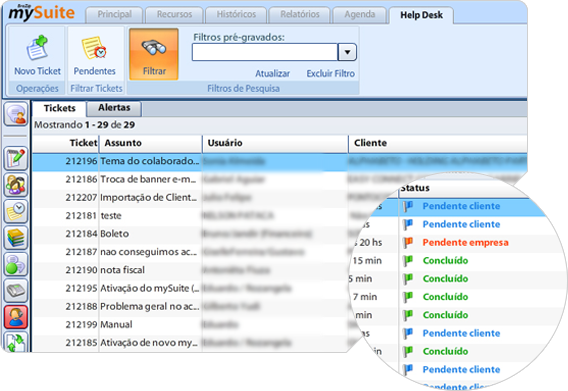Click the note with clock sidebar icon
The height and width of the screenshot is (391, 568).
[x=16, y=211]
